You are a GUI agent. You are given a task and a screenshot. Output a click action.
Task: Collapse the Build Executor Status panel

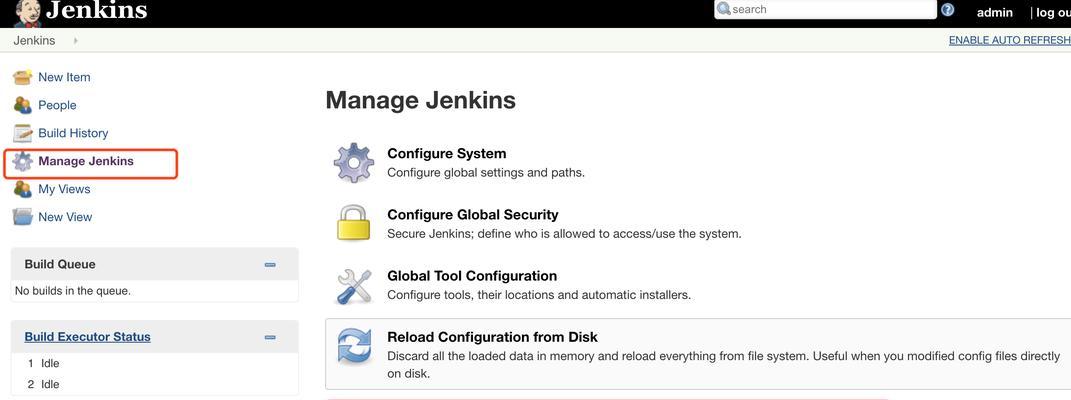[270, 337]
